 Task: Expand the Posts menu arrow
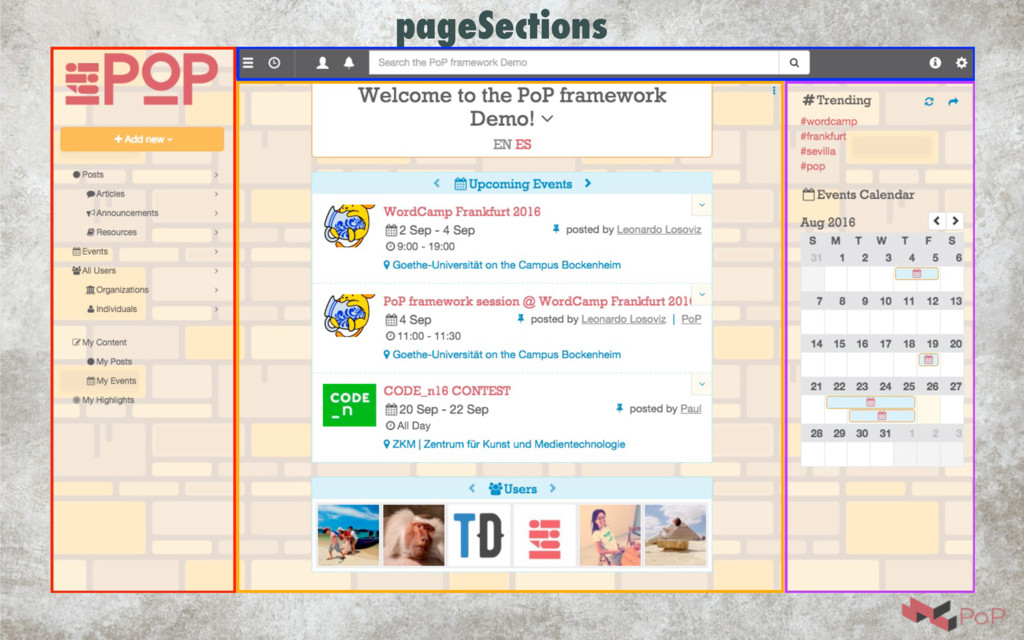tap(216, 174)
